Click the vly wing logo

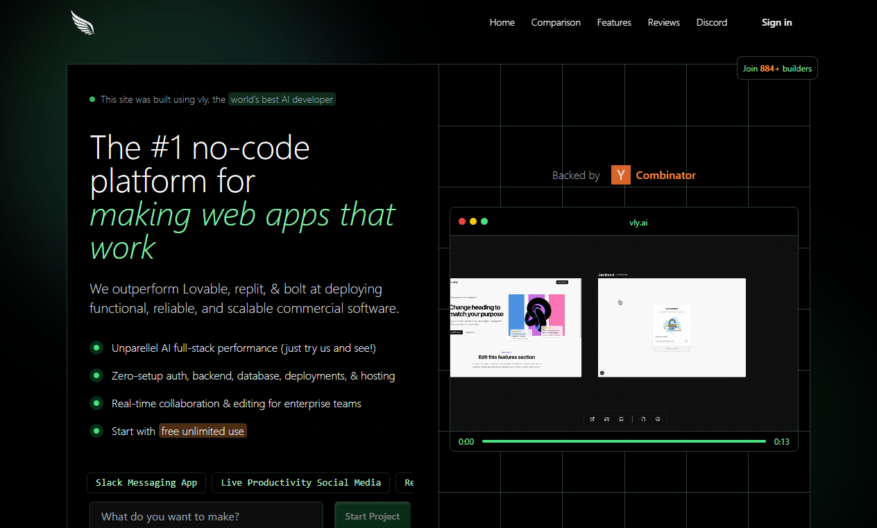(x=83, y=22)
